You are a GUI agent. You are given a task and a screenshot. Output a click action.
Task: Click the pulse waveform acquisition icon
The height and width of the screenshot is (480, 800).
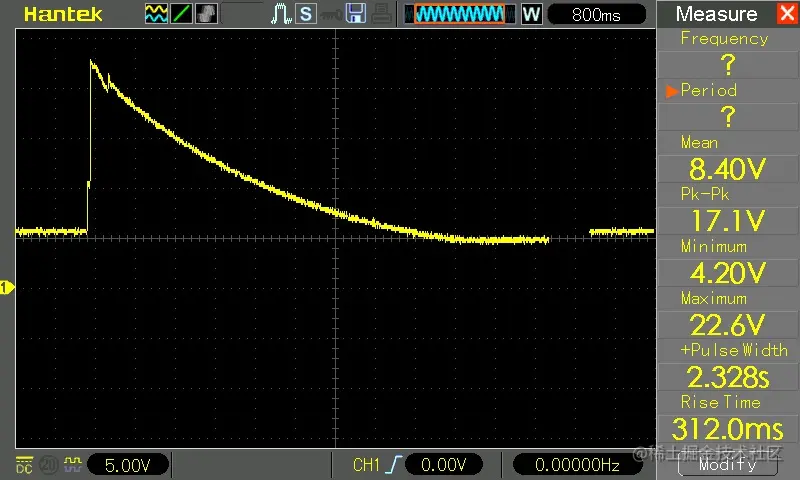[x=281, y=14]
